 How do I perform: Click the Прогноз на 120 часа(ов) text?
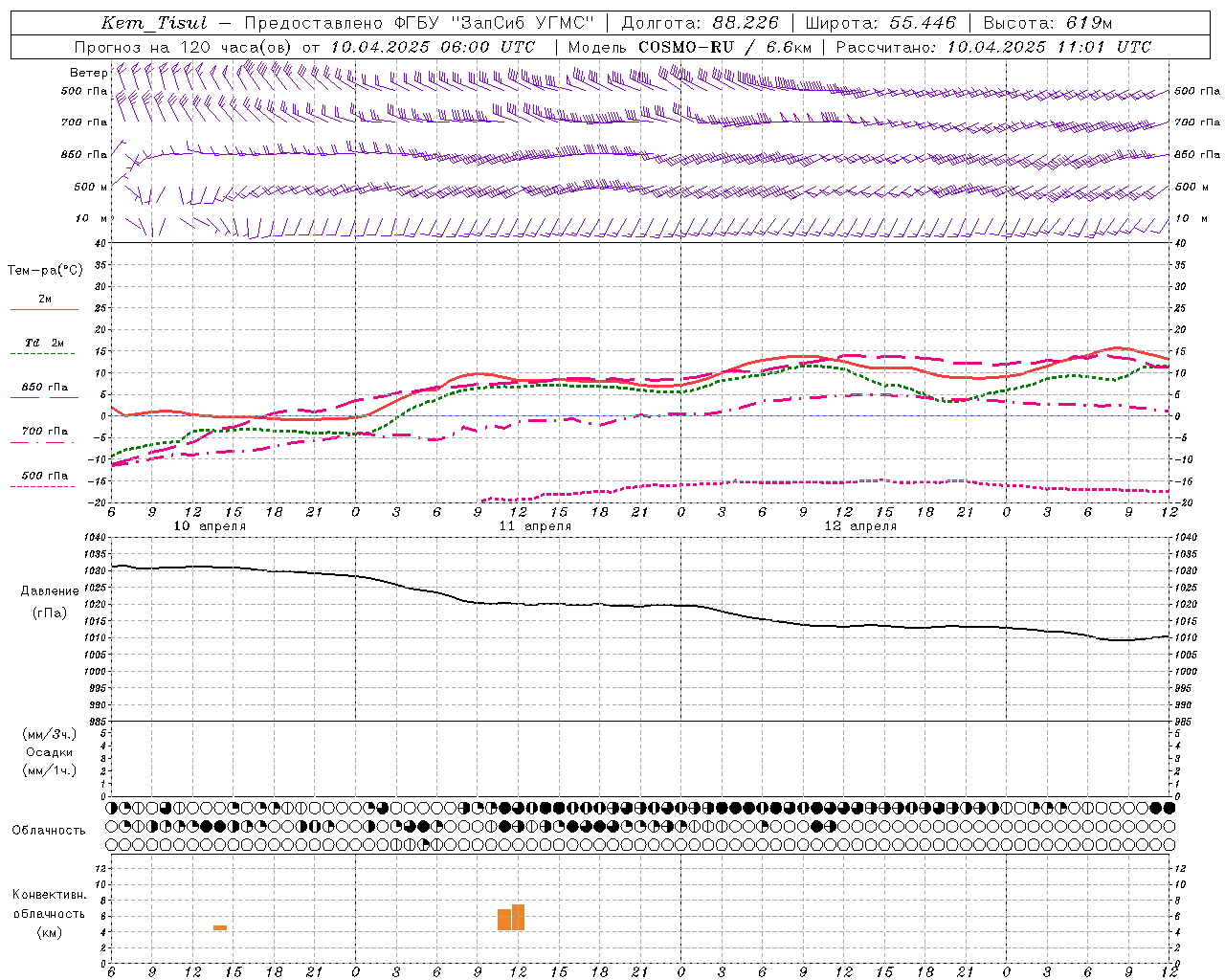coord(184,47)
